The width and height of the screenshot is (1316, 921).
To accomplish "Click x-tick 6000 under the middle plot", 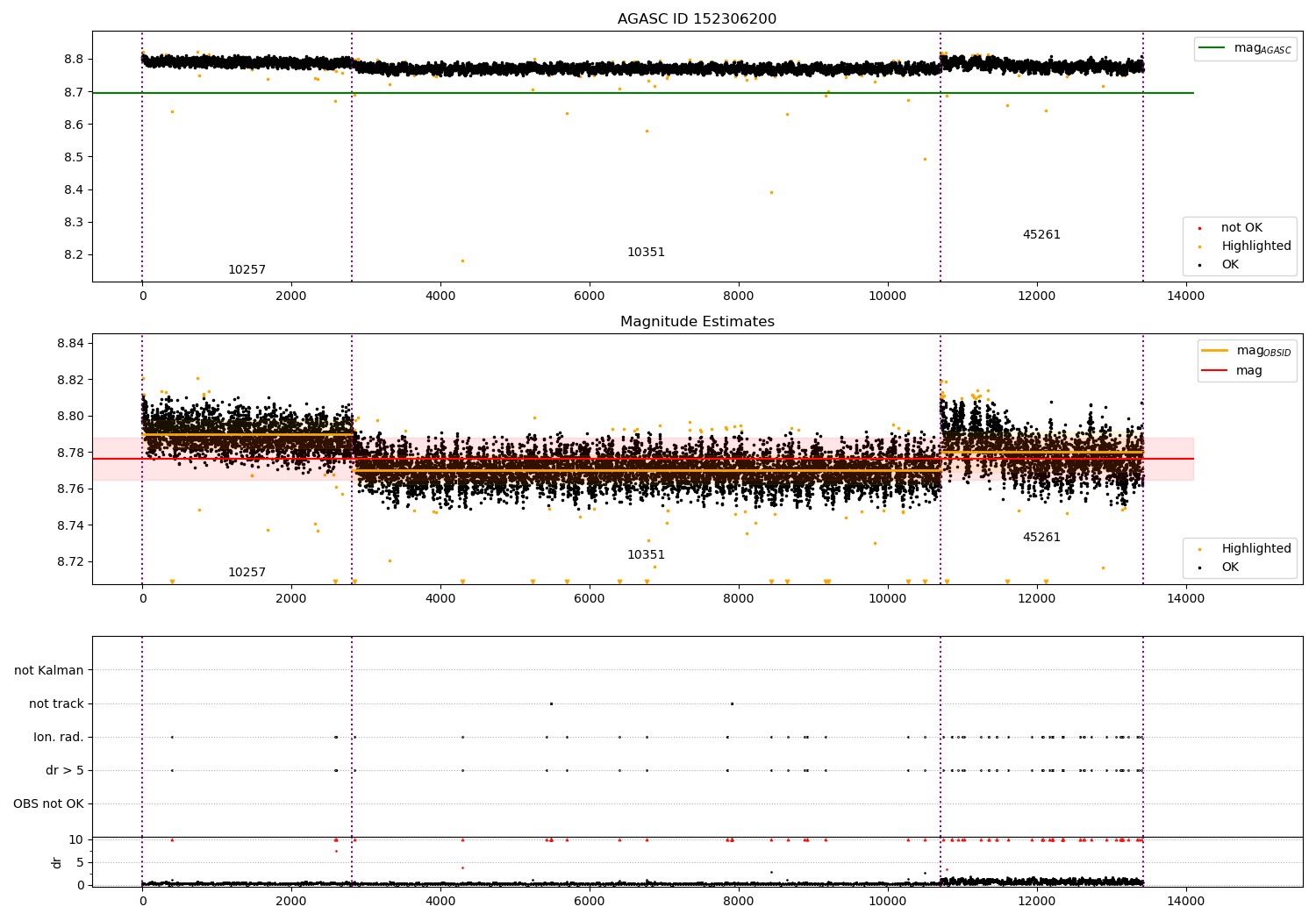I will 590,599.
